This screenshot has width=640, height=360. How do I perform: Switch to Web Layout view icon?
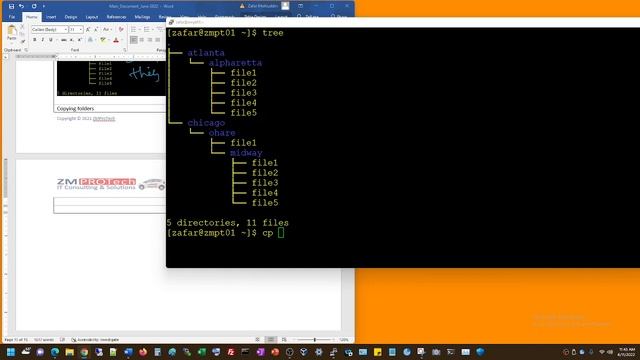(284, 340)
